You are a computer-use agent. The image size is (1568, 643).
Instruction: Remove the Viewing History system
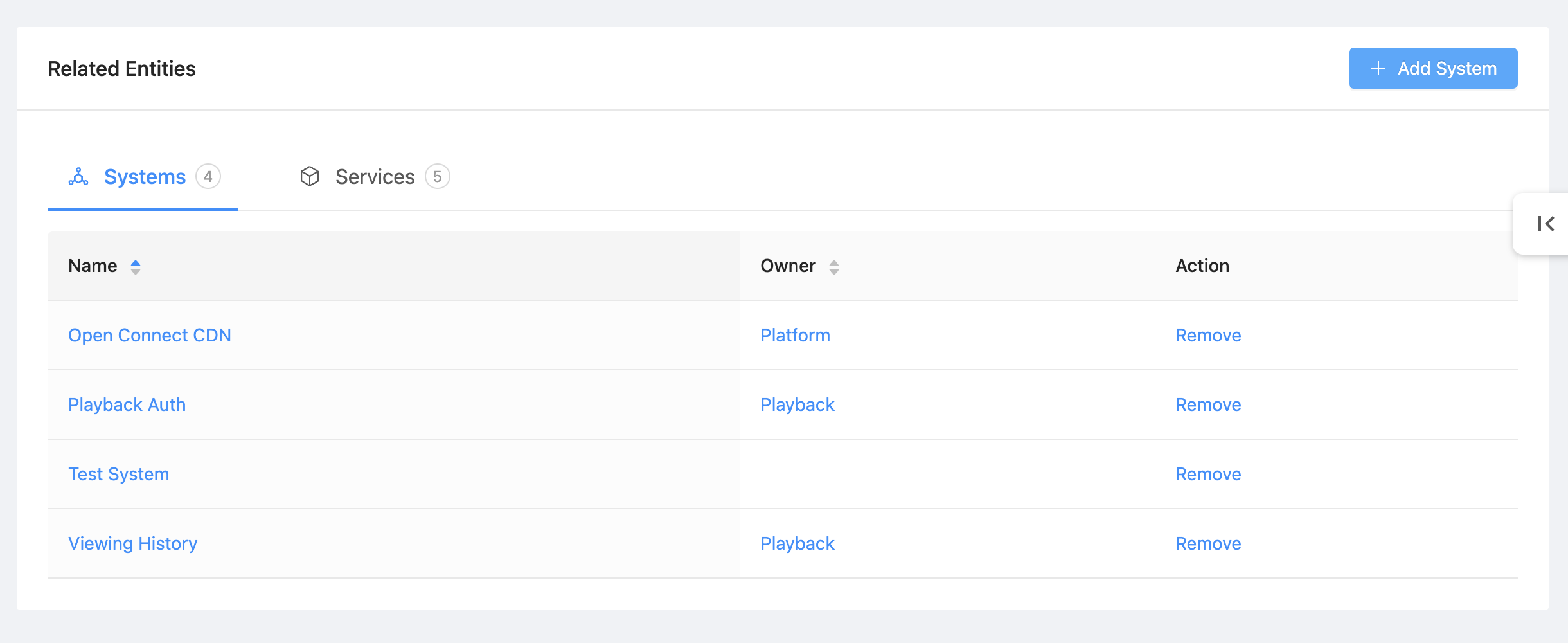click(1208, 543)
